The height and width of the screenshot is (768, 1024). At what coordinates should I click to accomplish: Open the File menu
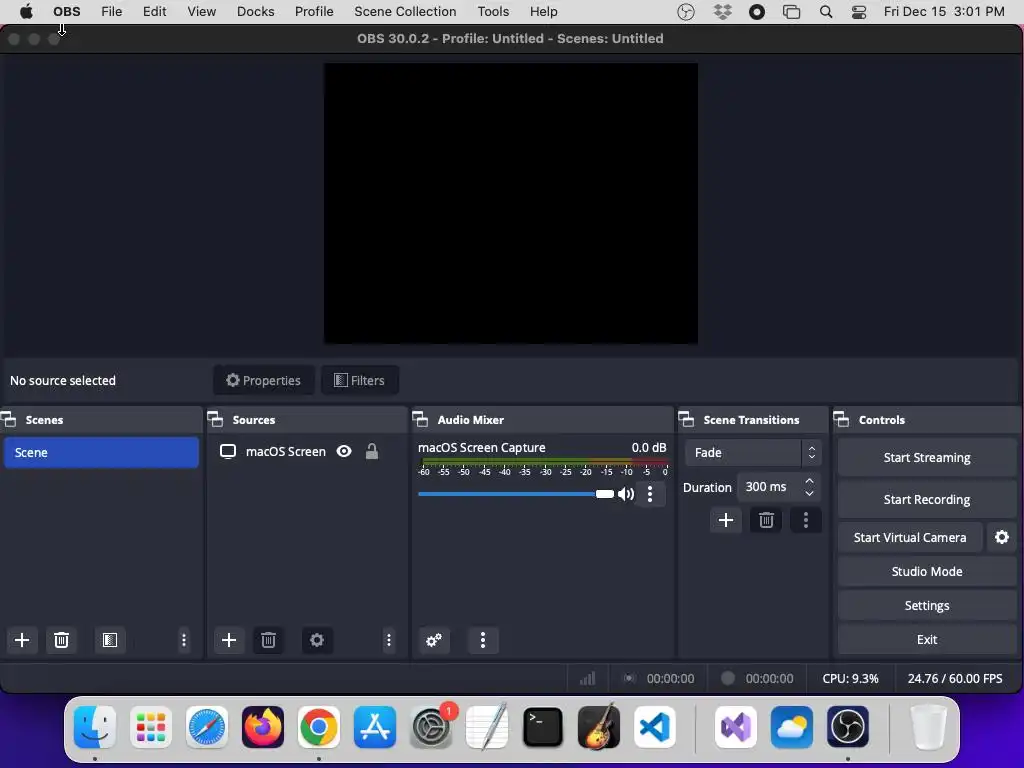(112, 12)
